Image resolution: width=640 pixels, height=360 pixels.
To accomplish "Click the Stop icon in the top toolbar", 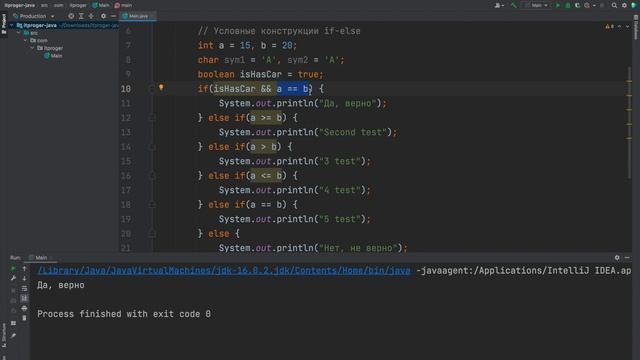I will pos(602,5).
